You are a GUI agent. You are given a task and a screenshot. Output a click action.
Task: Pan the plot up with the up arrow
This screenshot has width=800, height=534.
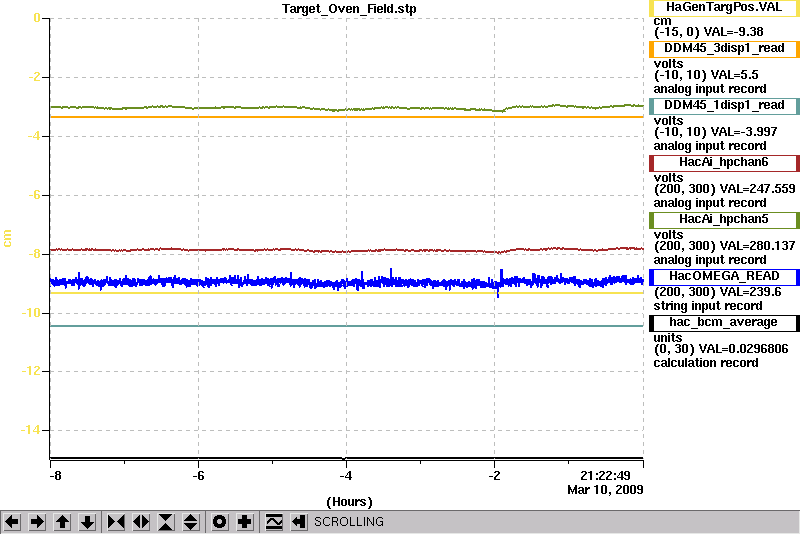tap(62, 522)
